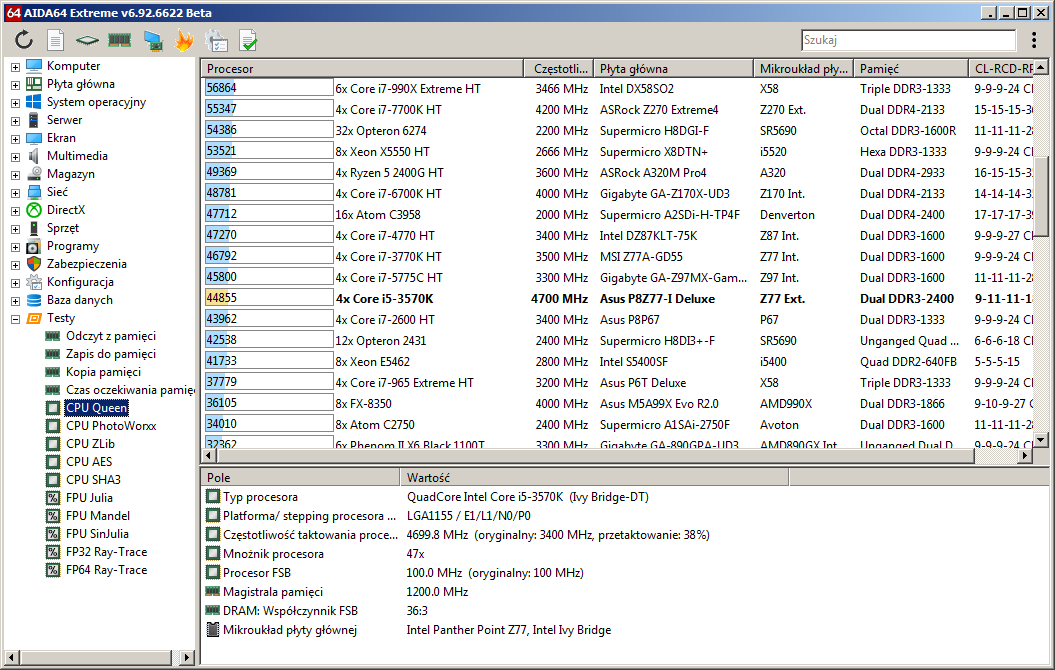Sort by Procesor column header
The image size is (1055, 670).
tap(362, 69)
